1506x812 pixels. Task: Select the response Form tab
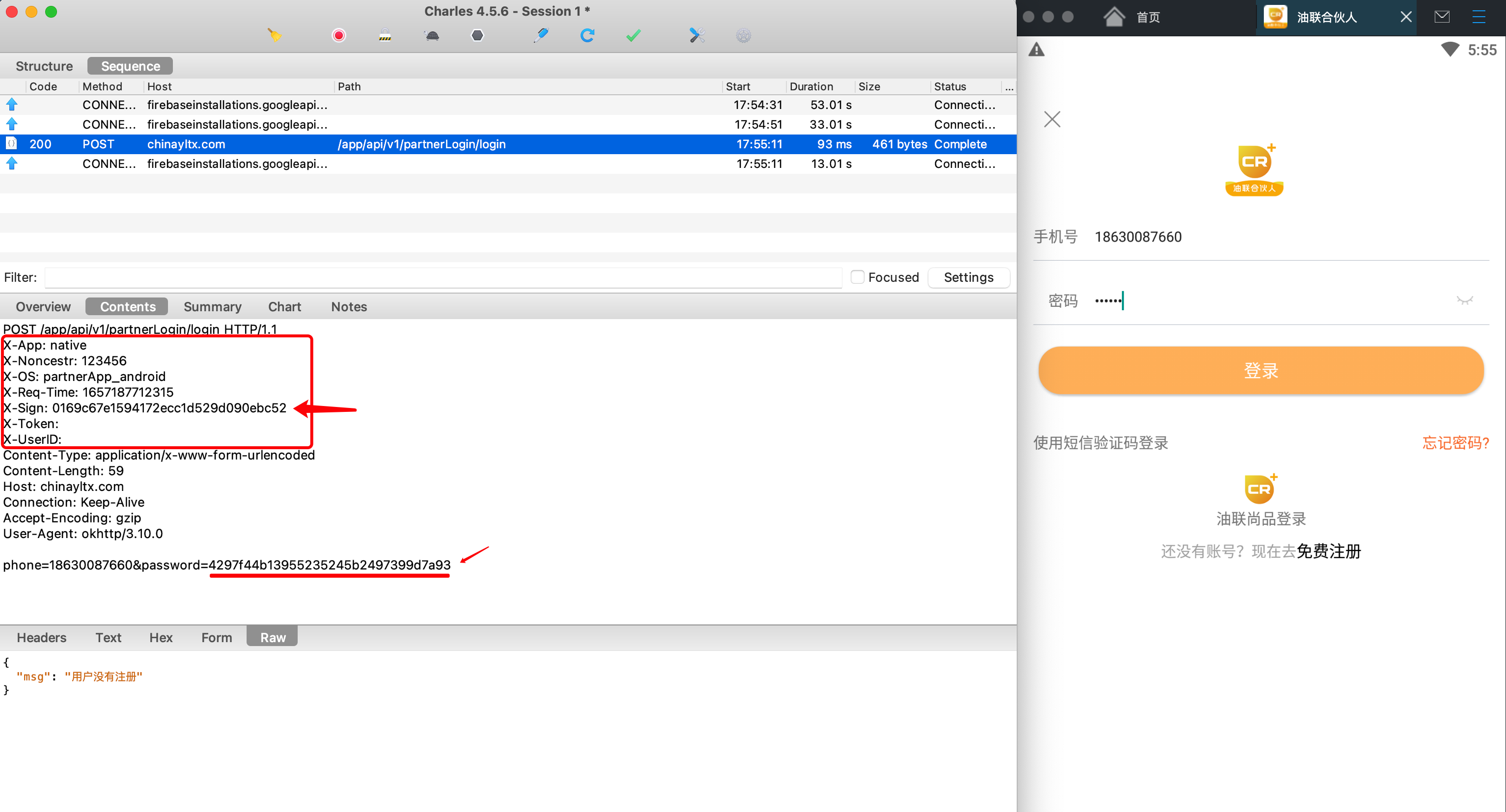coord(216,637)
